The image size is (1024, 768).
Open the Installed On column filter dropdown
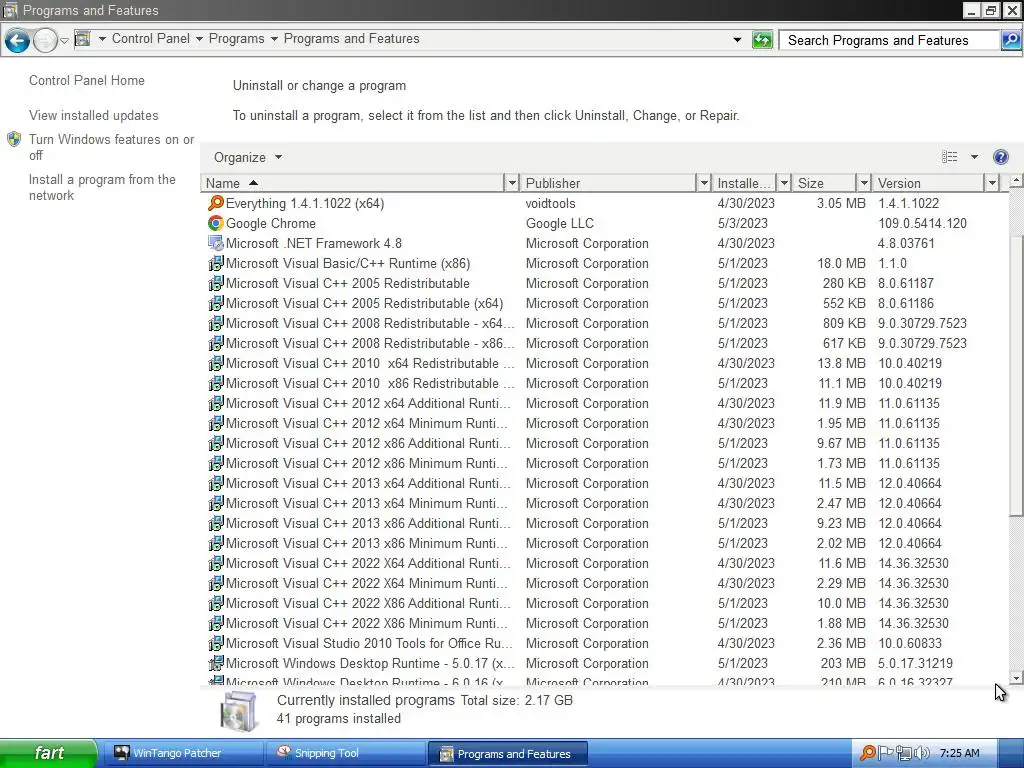(784, 184)
